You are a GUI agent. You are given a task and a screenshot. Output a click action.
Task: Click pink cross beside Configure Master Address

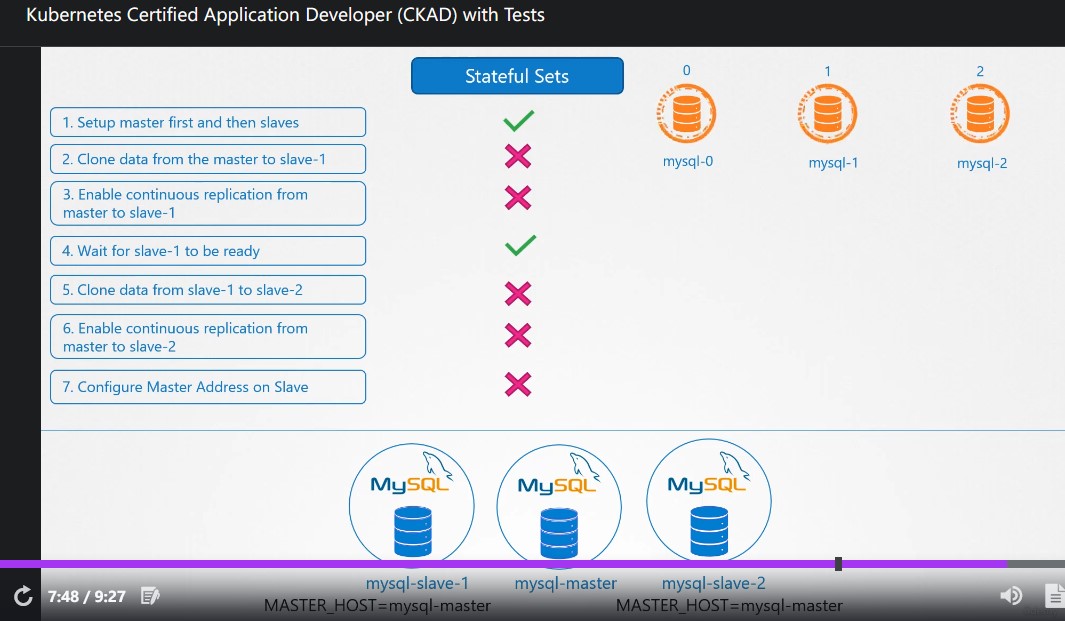(x=518, y=384)
